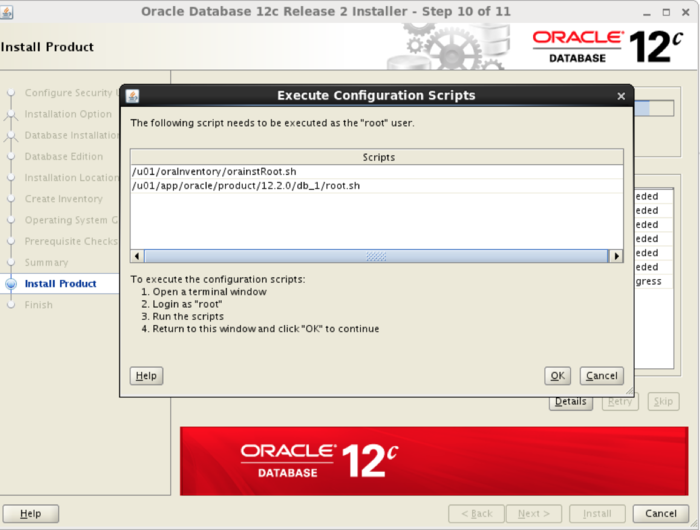Close the Oracle installer window
Screen dimensions: 700x530
pos(686,13)
